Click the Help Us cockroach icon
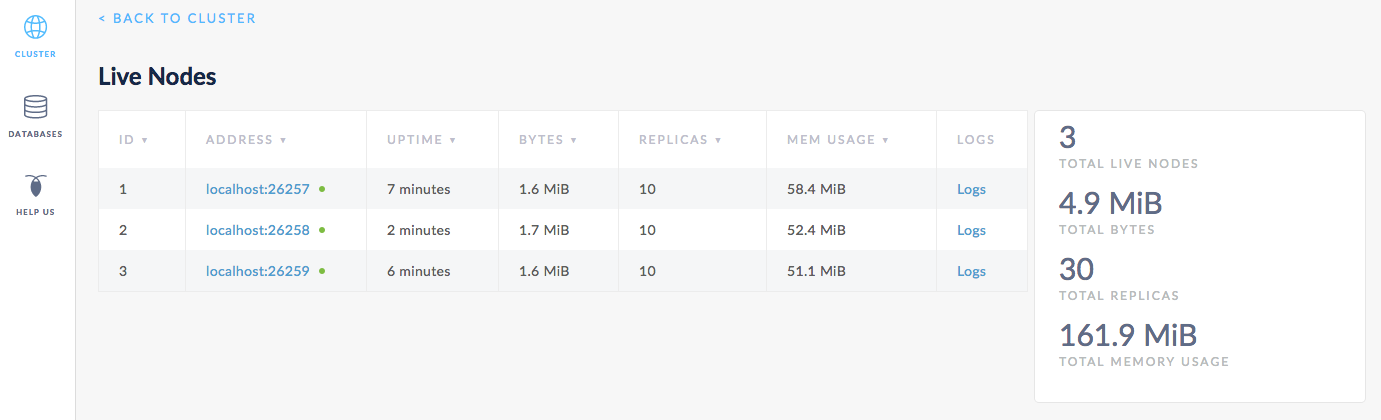This screenshot has width=1381, height=420. tap(35, 187)
